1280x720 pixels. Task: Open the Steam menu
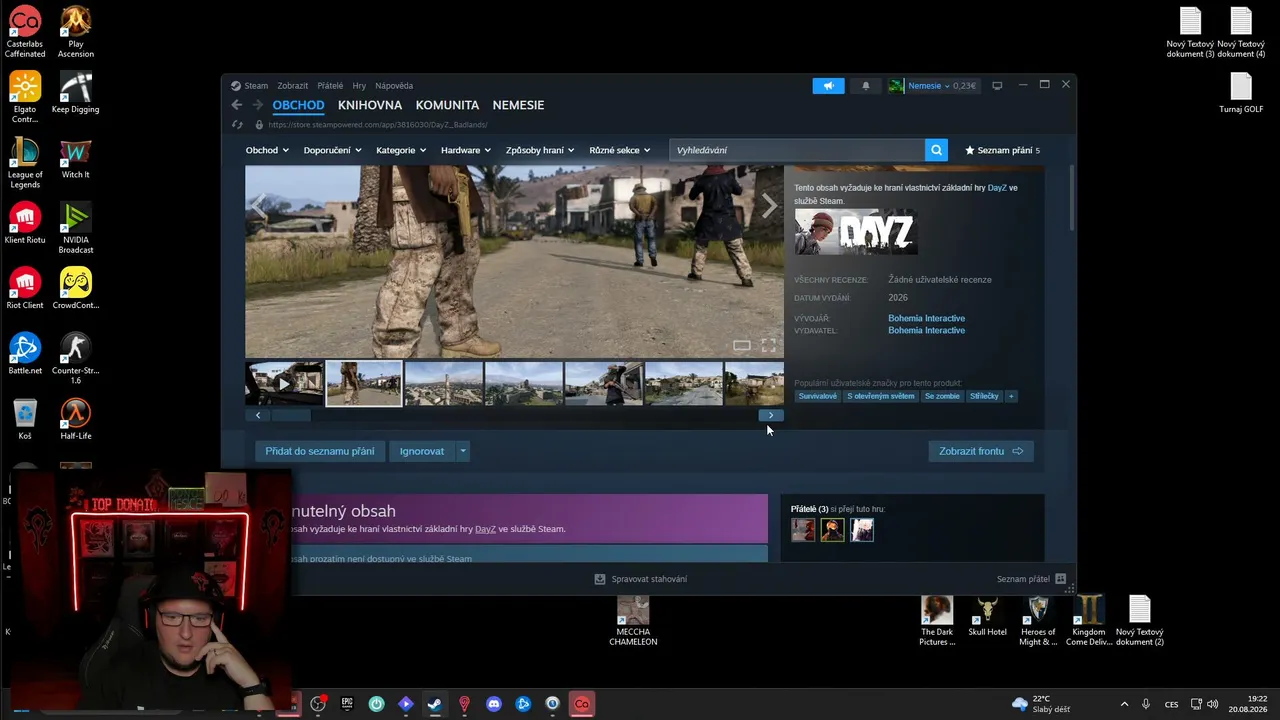[x=256, y=86]
